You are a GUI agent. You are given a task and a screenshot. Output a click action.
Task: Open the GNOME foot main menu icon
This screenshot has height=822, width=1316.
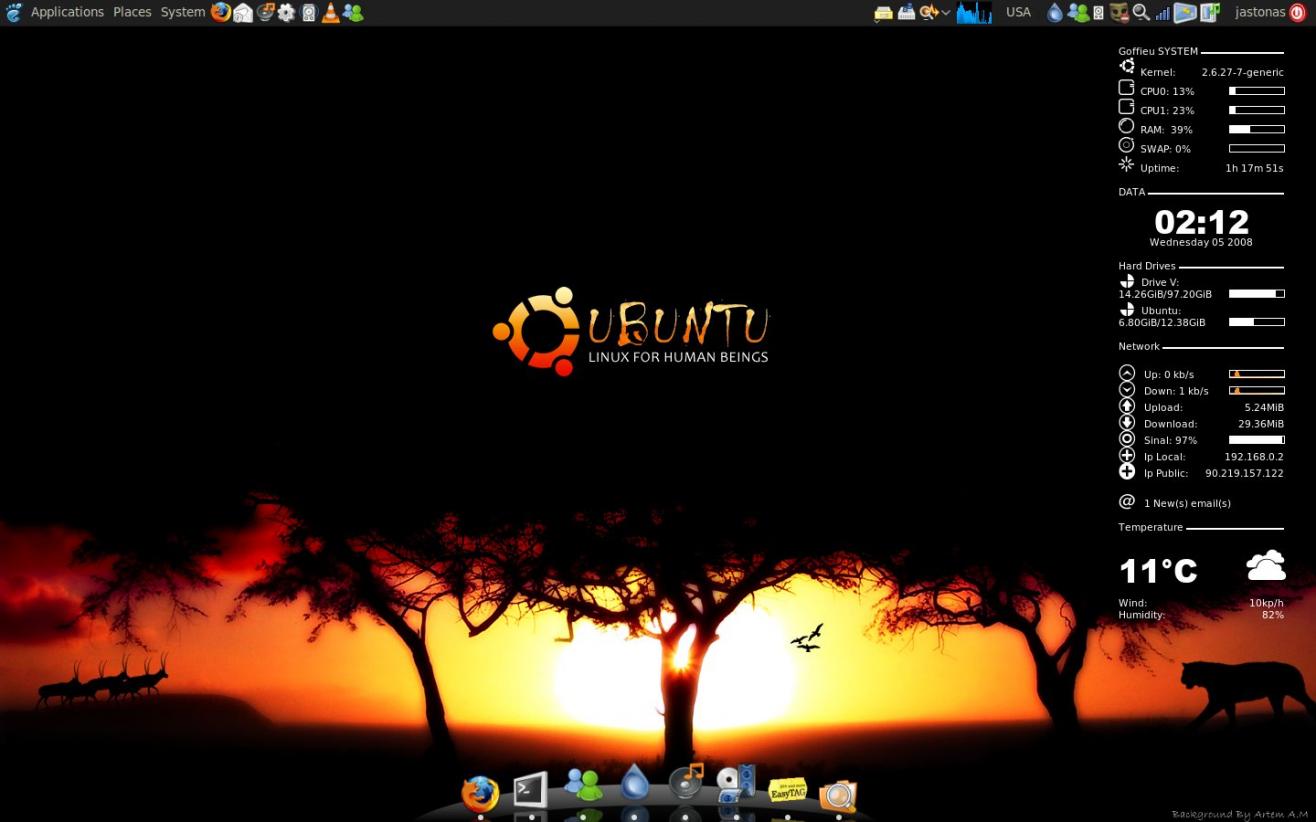click(13, 12)
